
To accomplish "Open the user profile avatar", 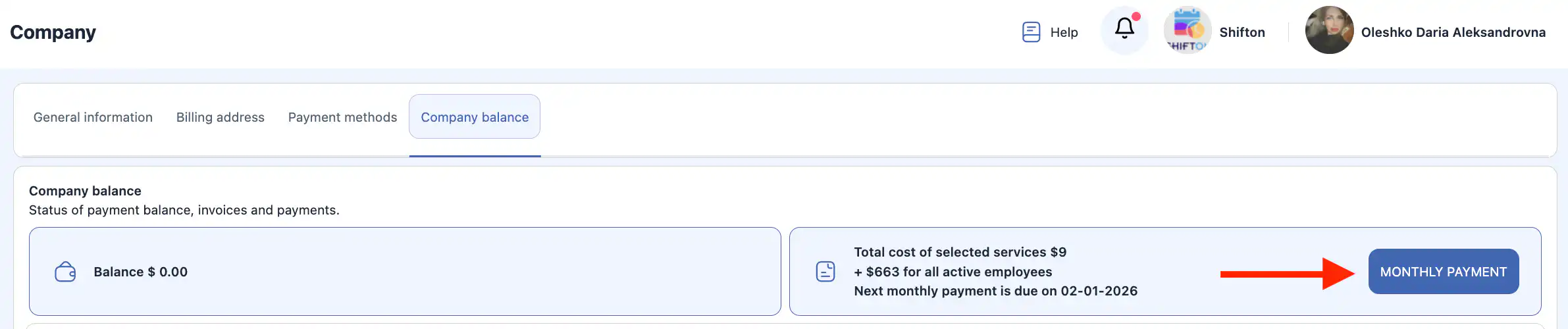I will tap(1329, 30).
